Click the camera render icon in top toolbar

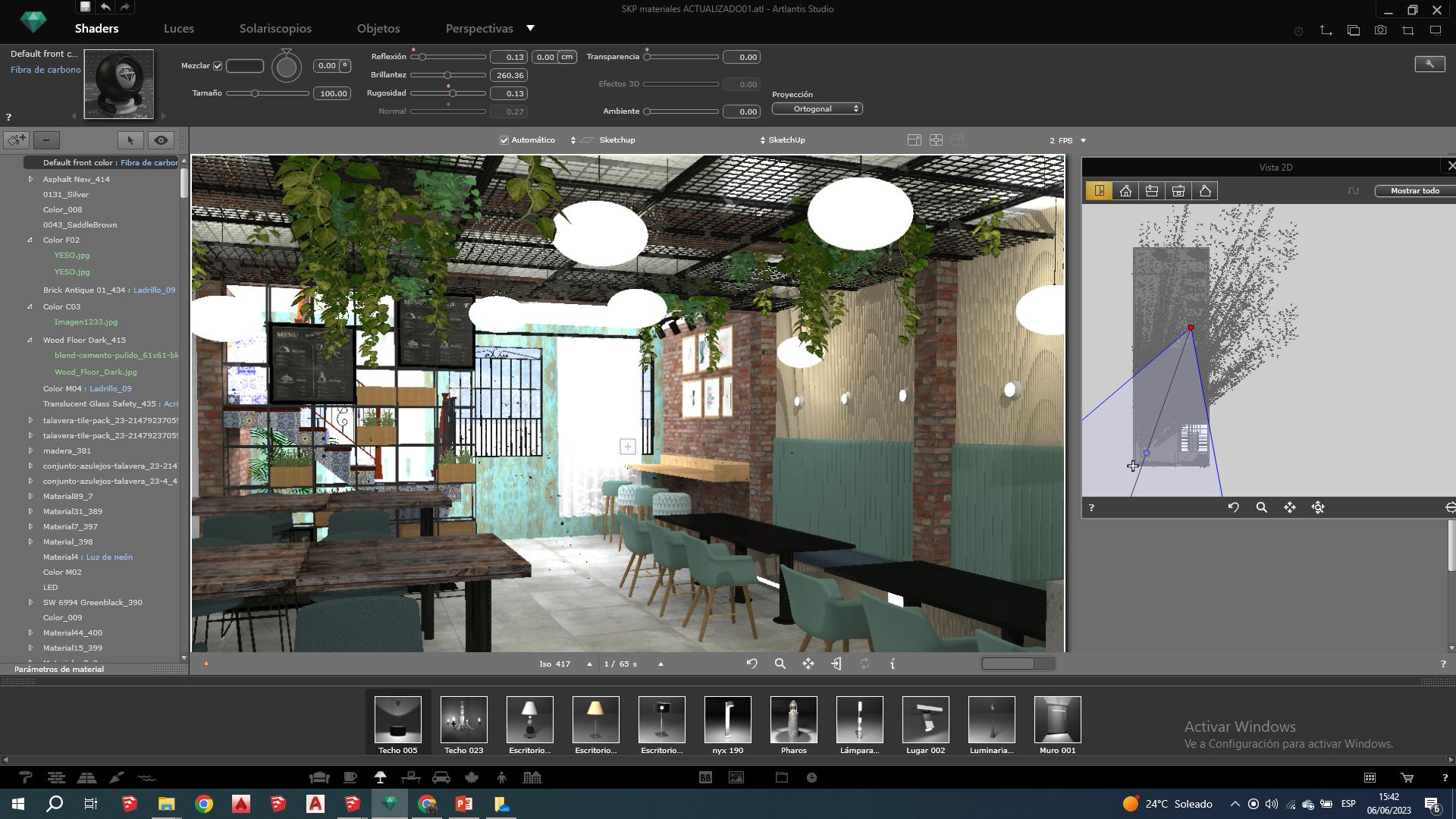tap(1380, 30)
